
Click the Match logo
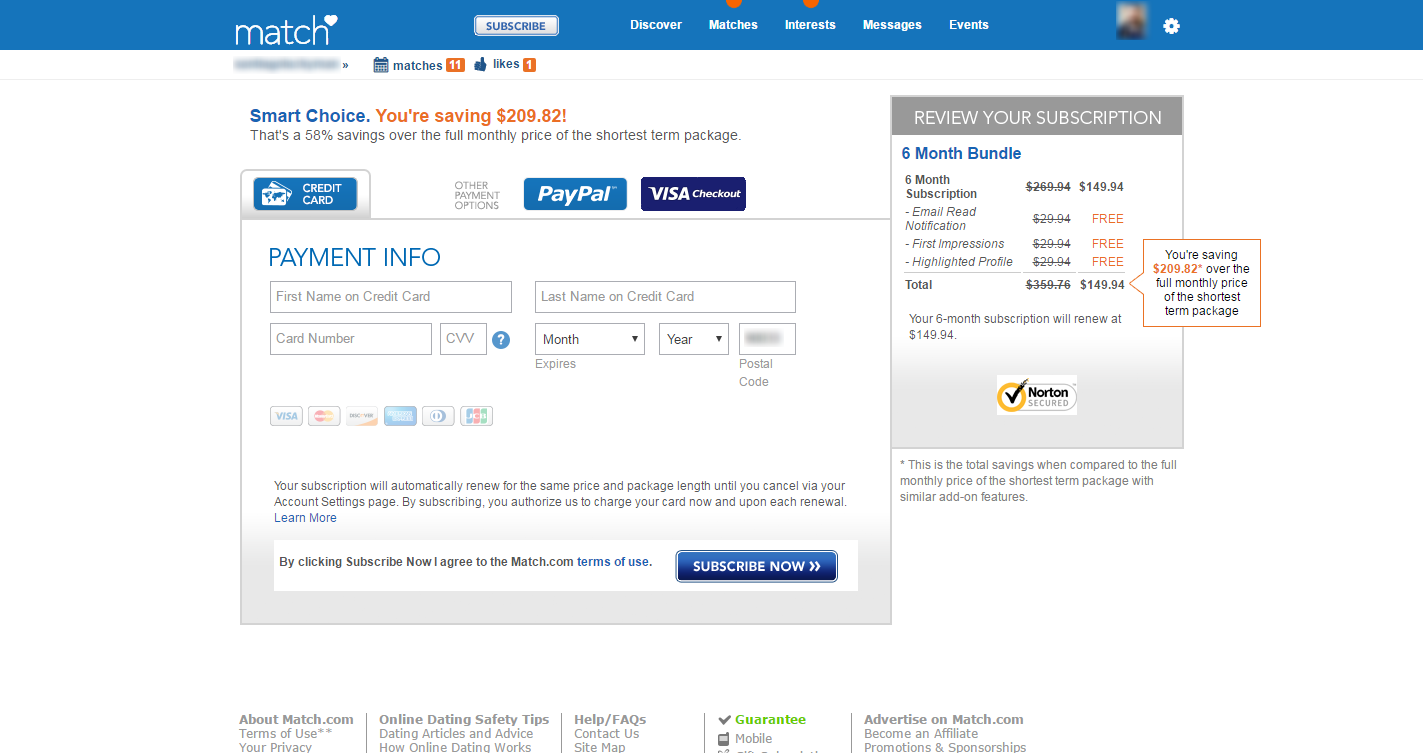click(x=286, y=29)
